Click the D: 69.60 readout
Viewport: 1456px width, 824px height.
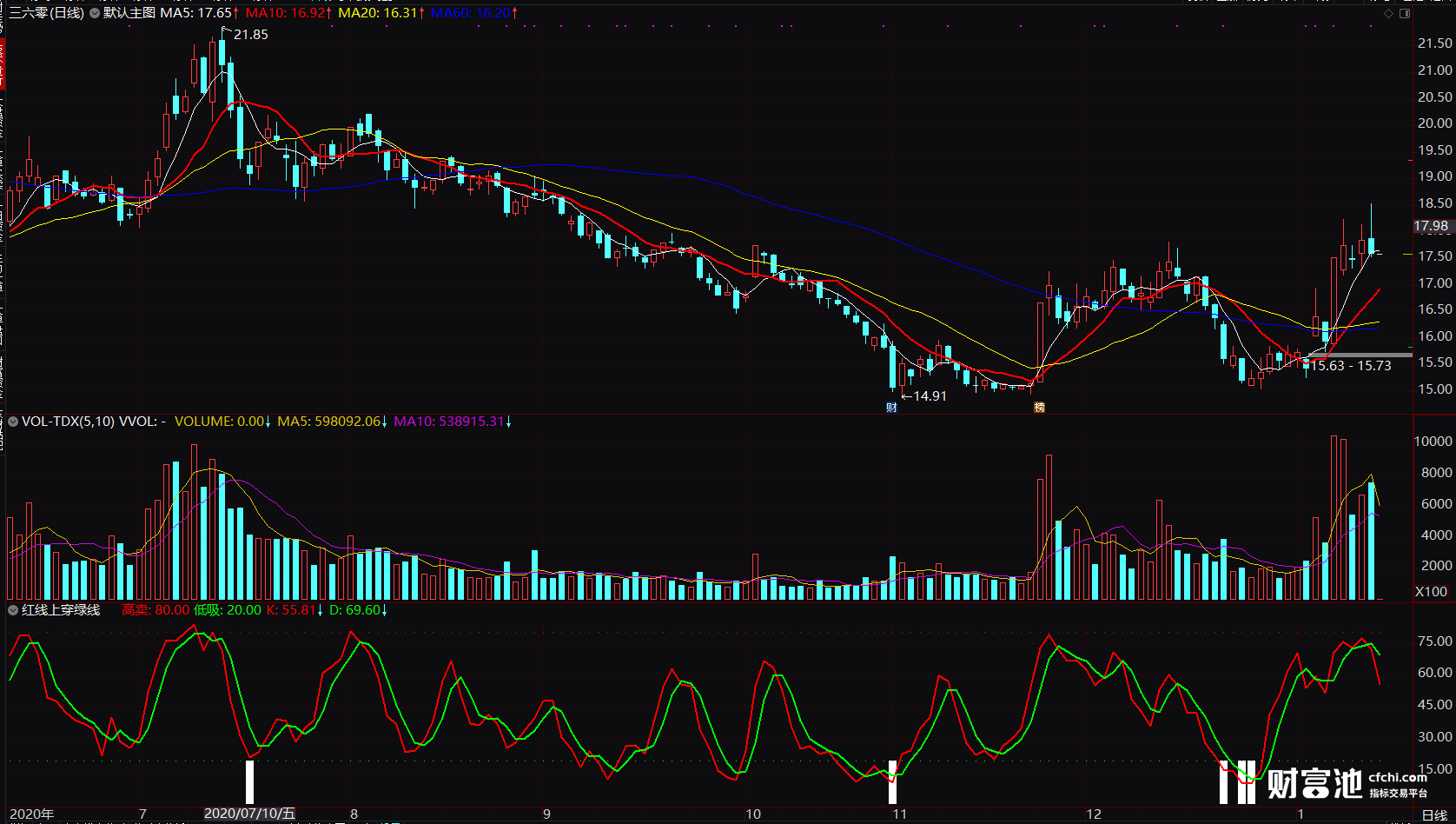point(359,610)
